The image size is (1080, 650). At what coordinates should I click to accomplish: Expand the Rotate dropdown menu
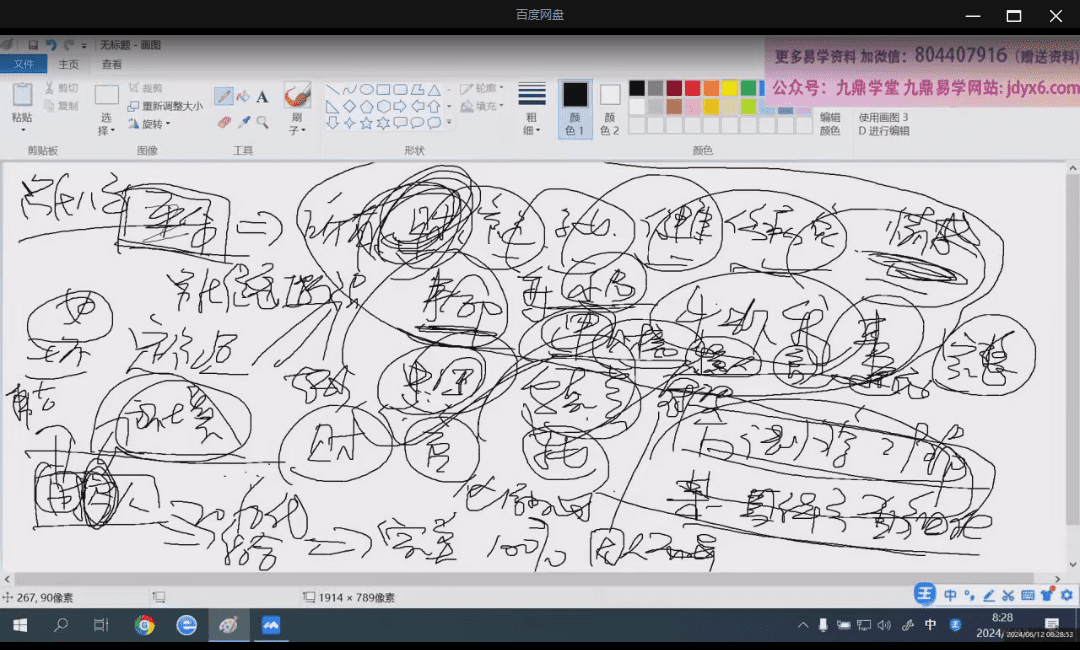point(155,124)
